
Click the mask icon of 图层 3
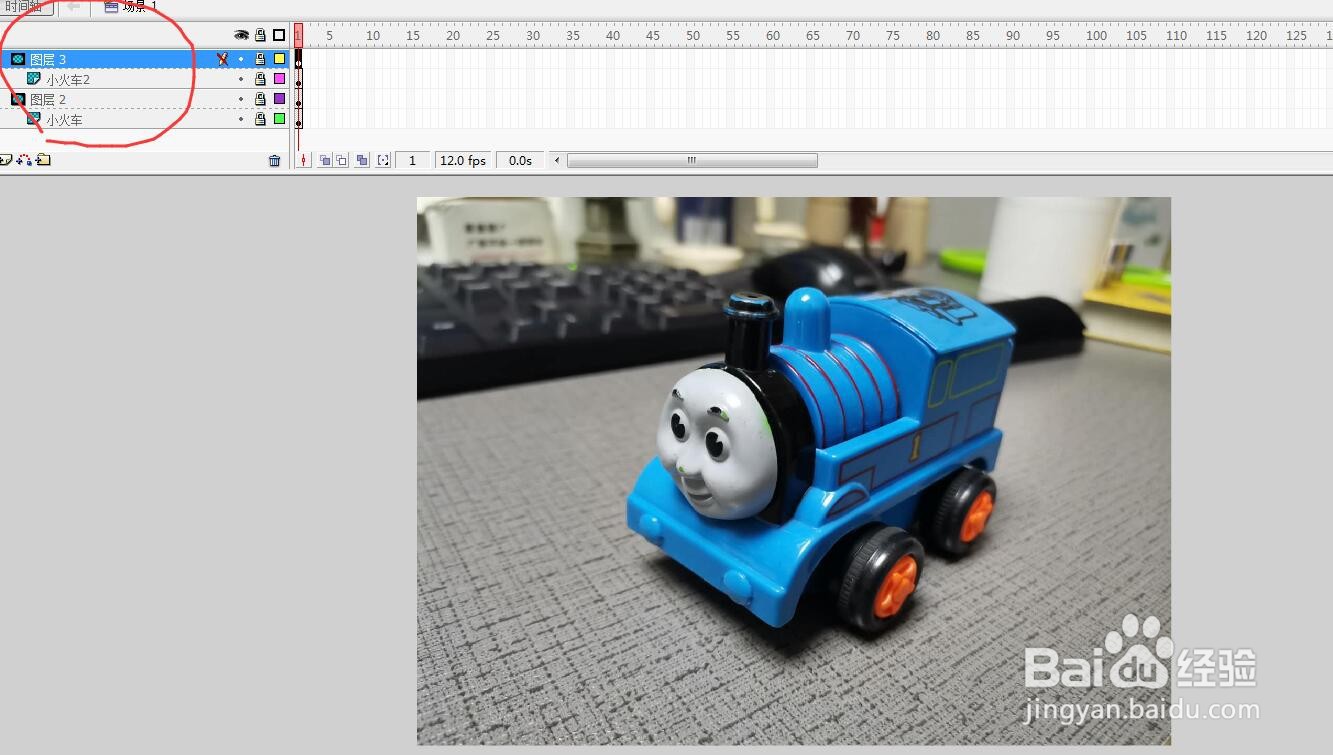pos(18,59)
